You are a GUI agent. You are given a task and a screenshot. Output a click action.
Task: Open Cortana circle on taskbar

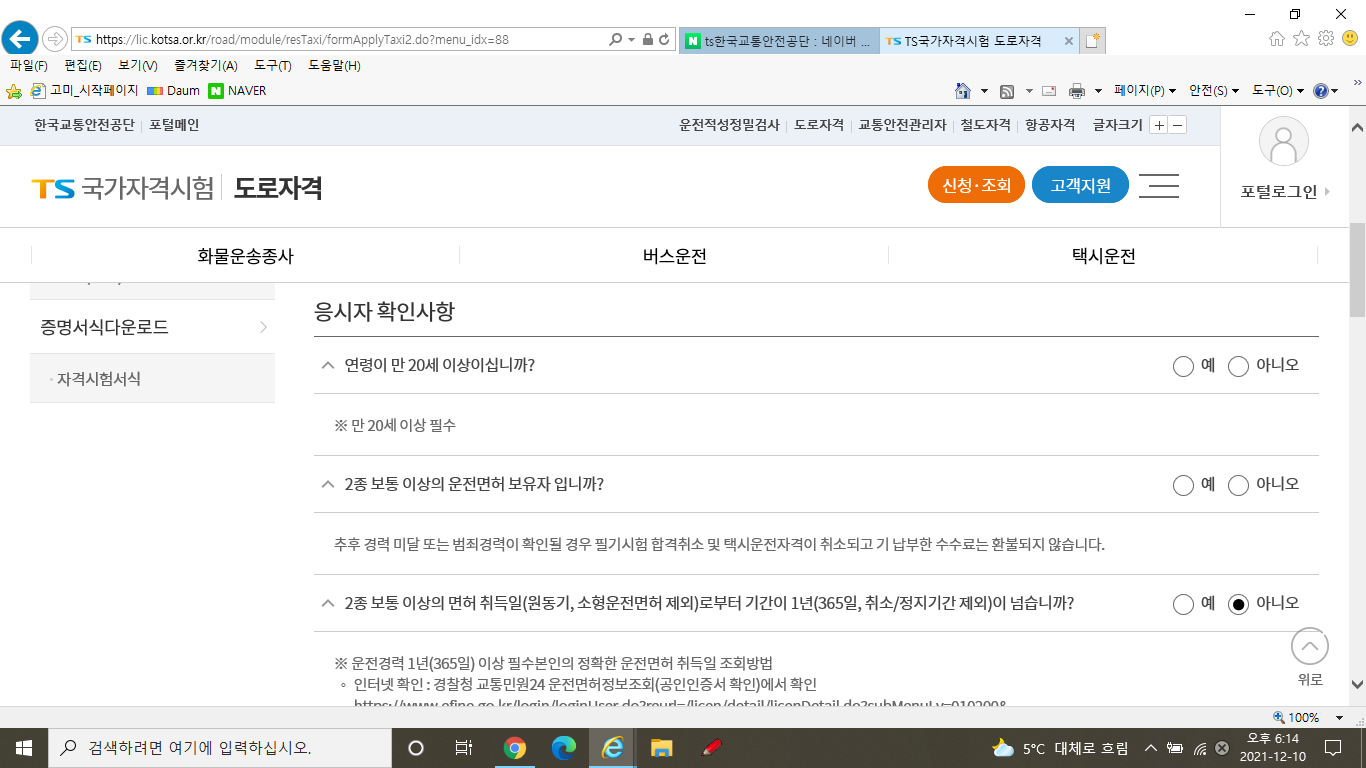tap(416, 747)
